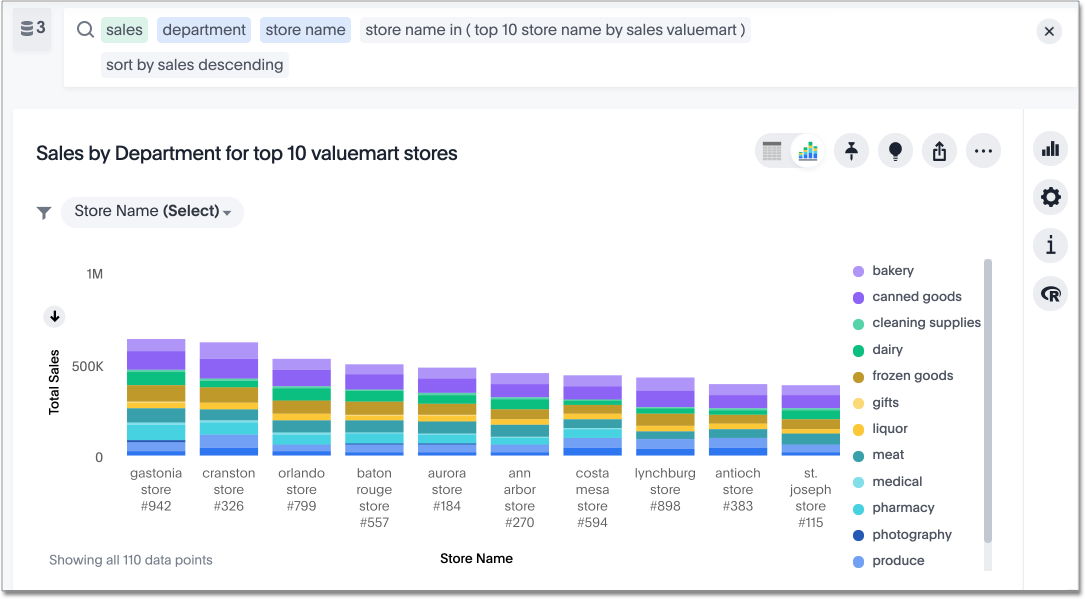The image size is (1085, 599).
Task: Click the data sources database icon
Action: [30, 30]
